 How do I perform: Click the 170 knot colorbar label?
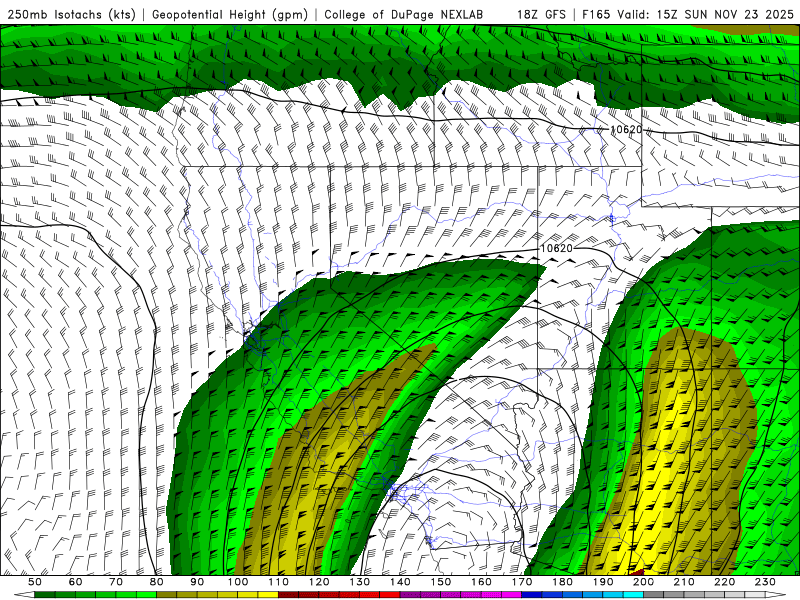coord(522,582)
